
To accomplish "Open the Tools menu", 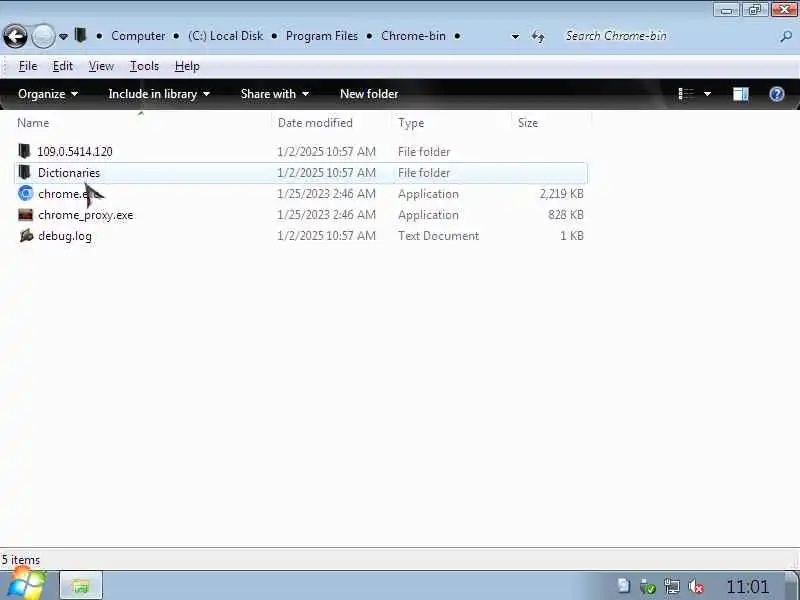I will click(144, 66).
